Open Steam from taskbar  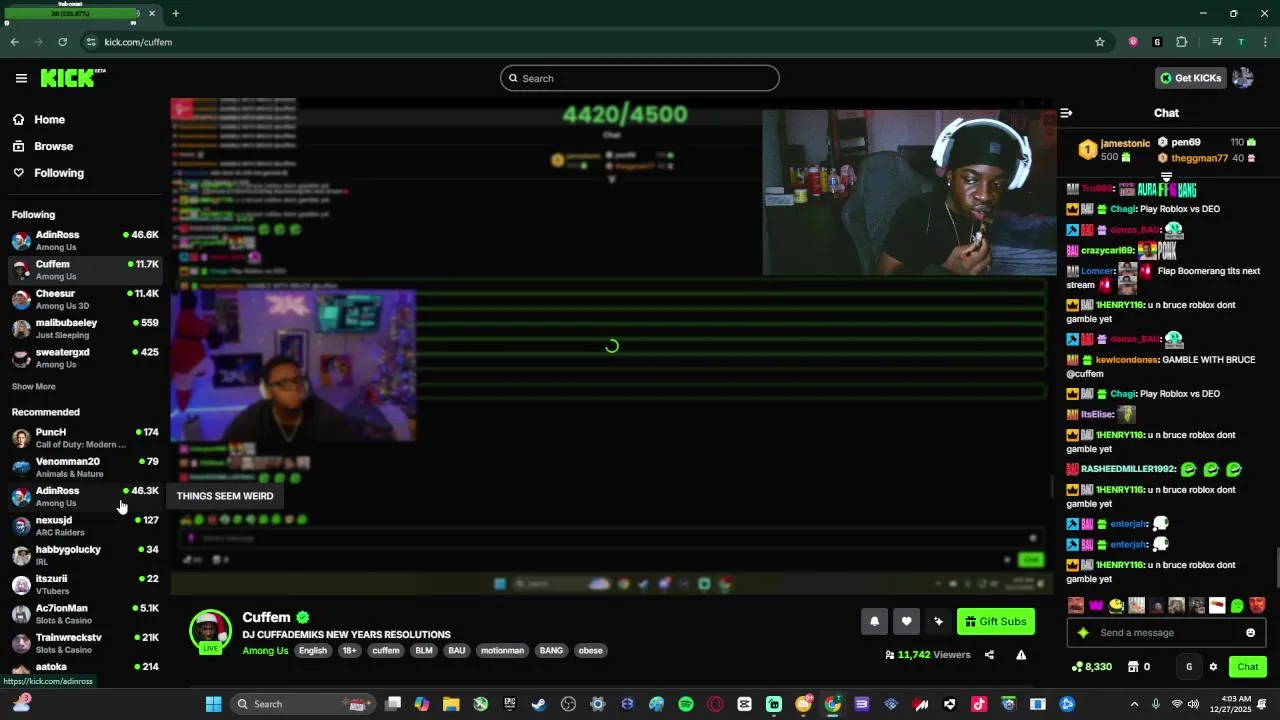pyautogui.click(x=539, y=704)
